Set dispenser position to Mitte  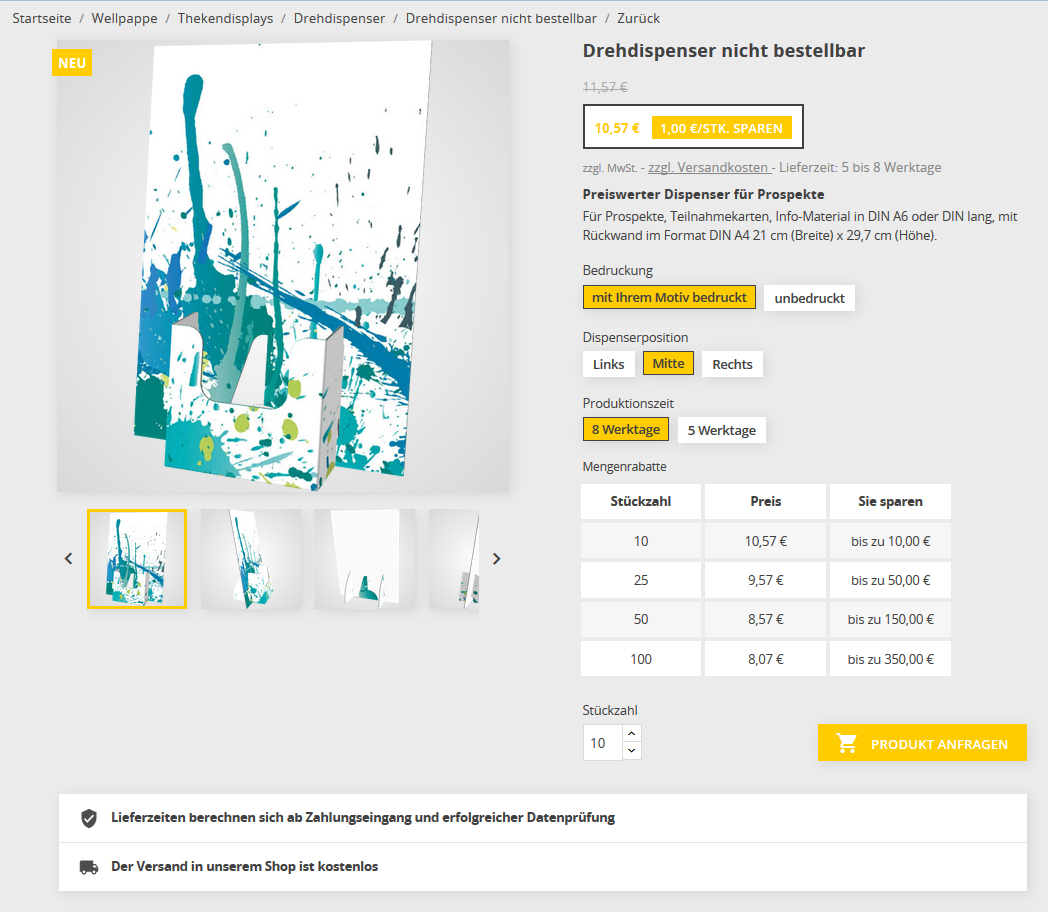pos(668,363)
